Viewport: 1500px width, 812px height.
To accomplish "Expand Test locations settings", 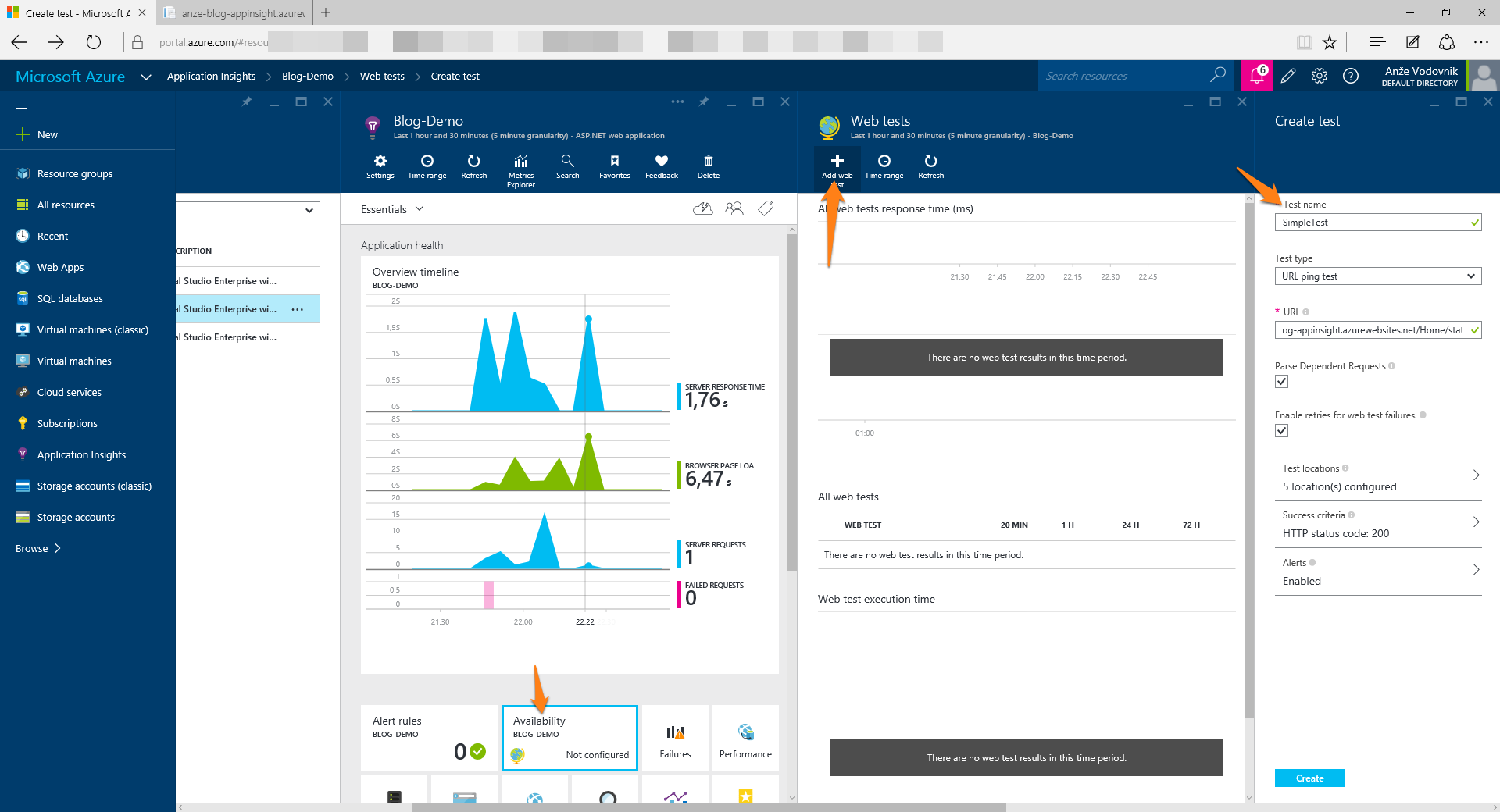I will click(x=1378, y=477).
